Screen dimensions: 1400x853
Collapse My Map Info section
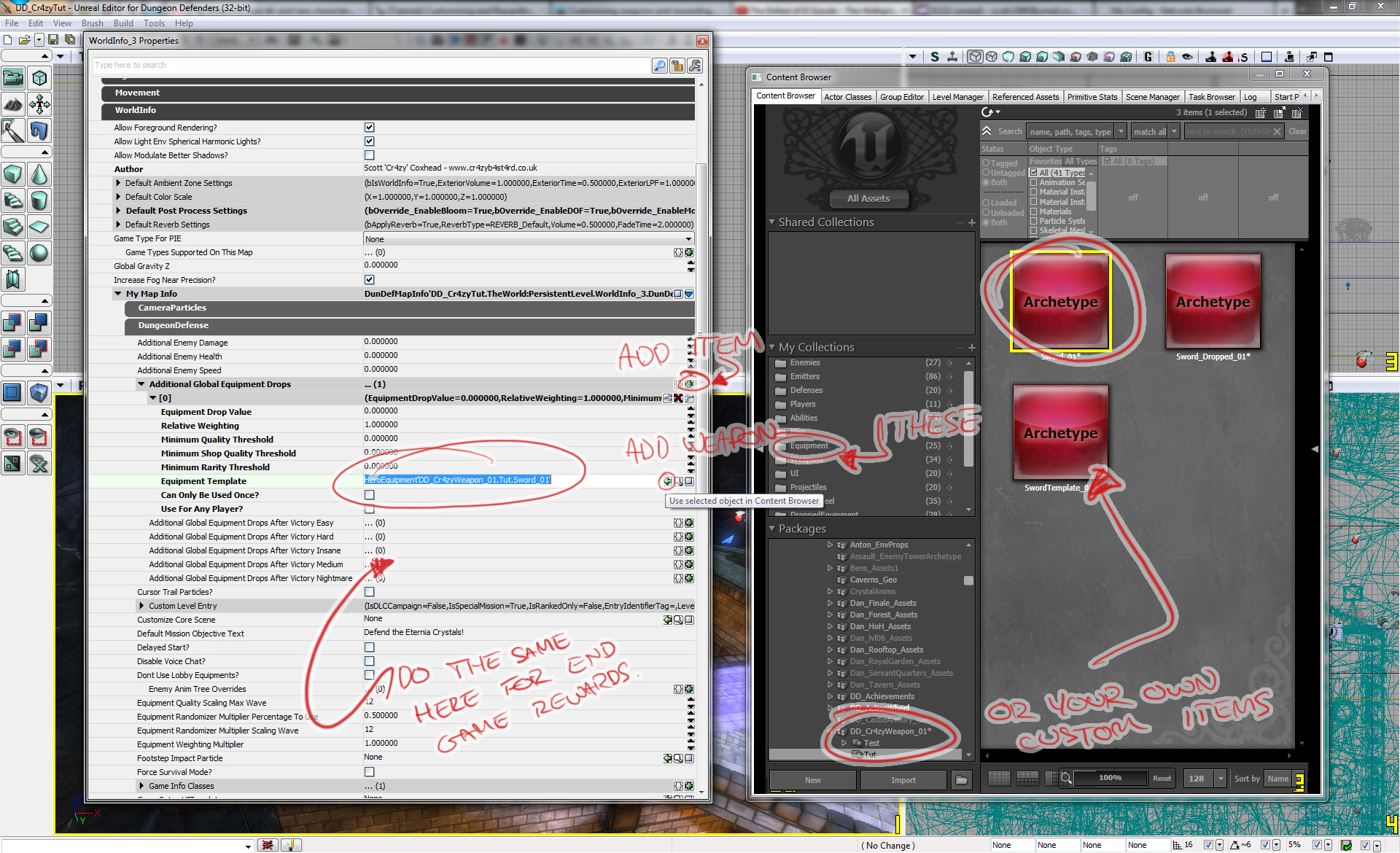pos(118,294)
